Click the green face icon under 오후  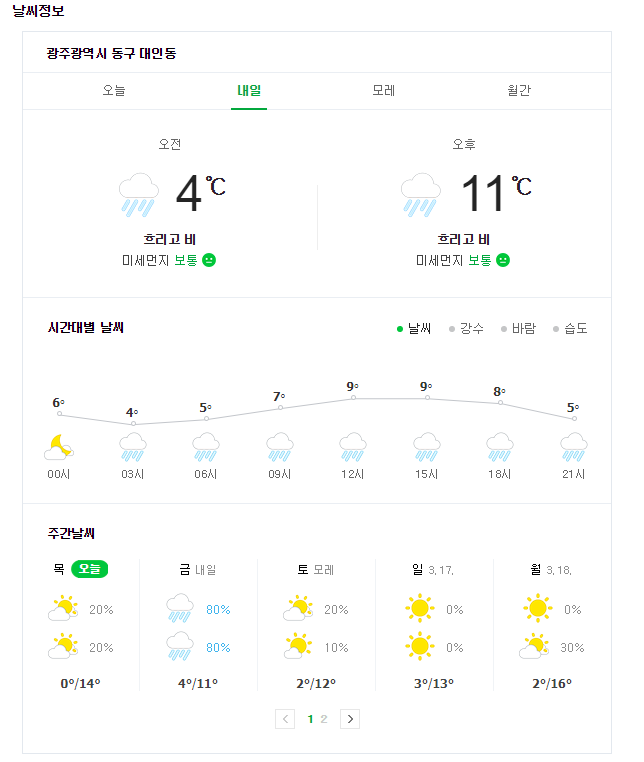[503, 260]
